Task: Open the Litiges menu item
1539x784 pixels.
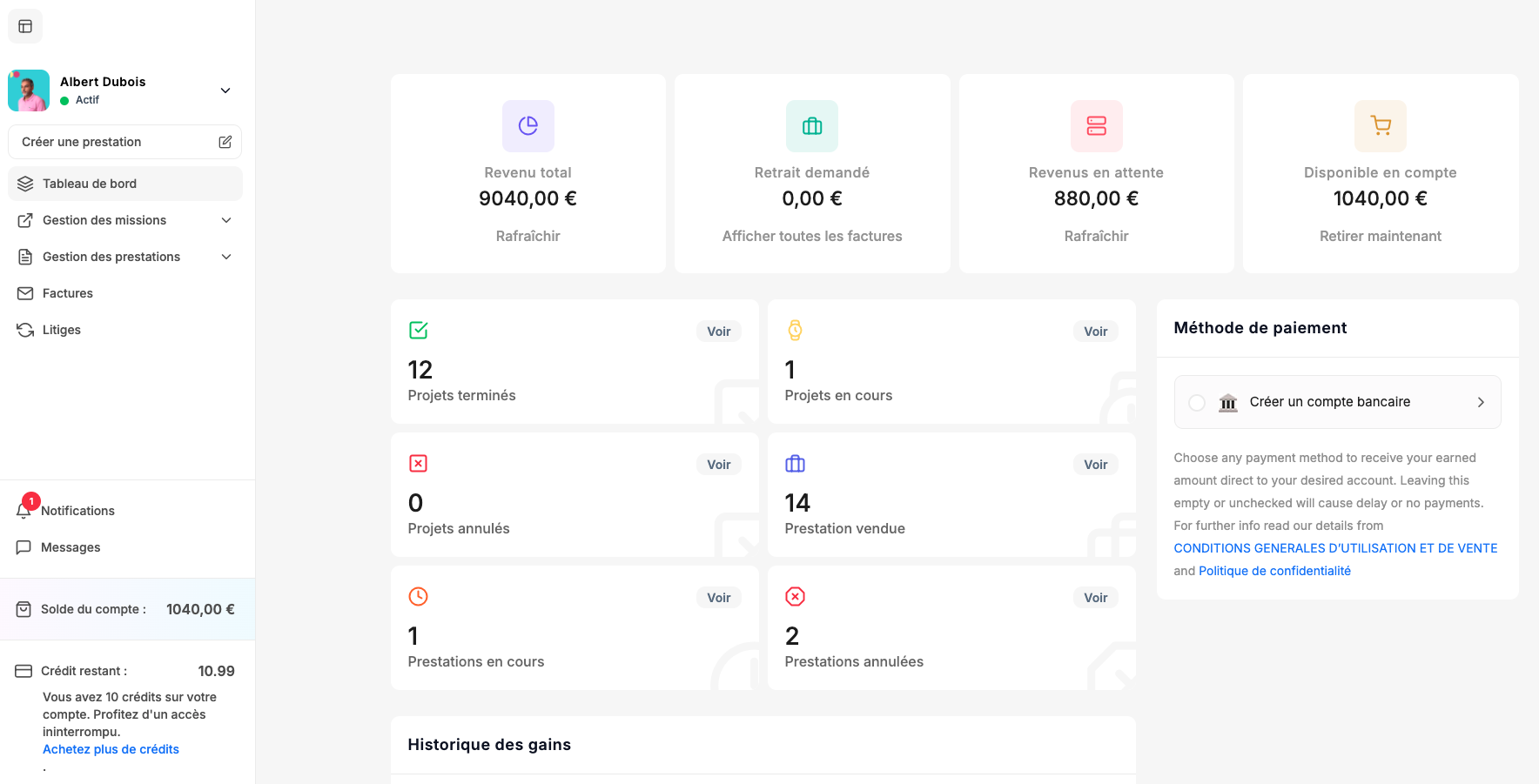Action: pos(61,330)
